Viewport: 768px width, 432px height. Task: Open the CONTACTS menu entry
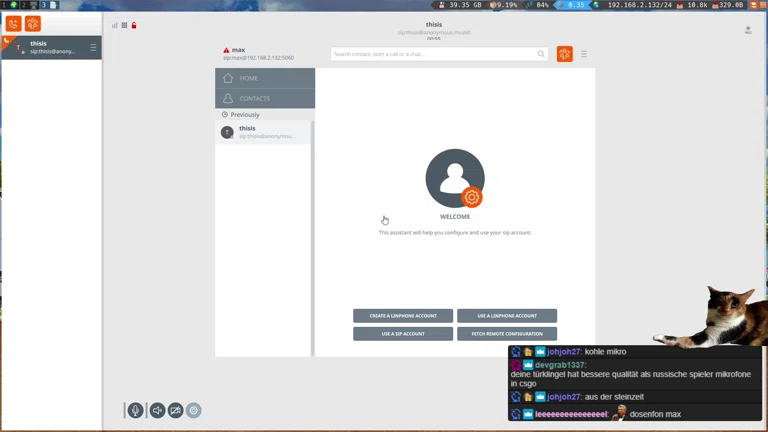tap(265, 98)
